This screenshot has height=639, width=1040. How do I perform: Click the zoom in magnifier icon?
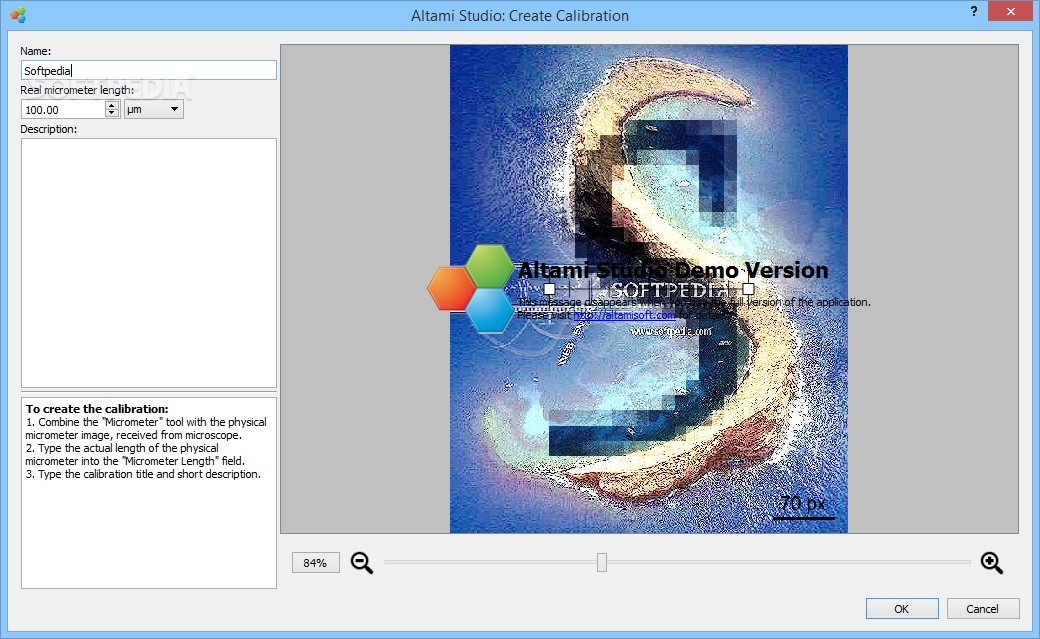[x=992, y=563]
